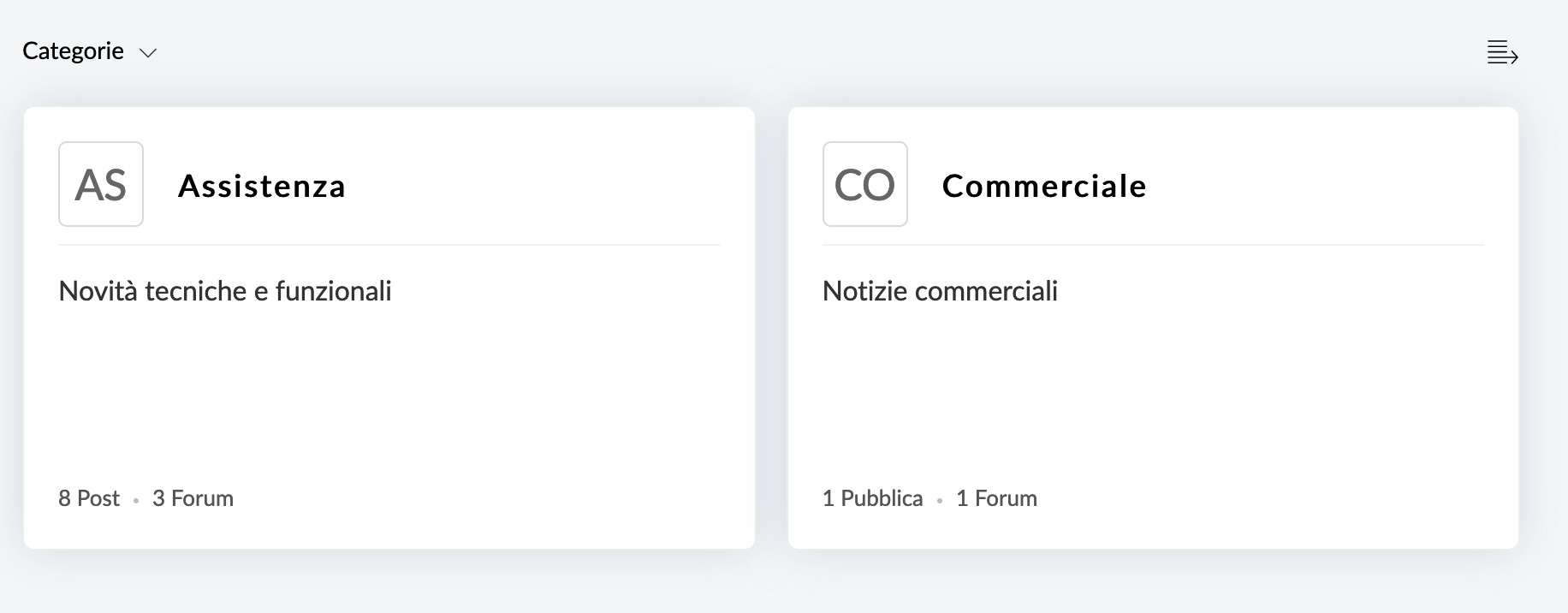Select '3 Forum' count in Assistenza
The image size is (1568, 613).
click(x=193, y=498)
